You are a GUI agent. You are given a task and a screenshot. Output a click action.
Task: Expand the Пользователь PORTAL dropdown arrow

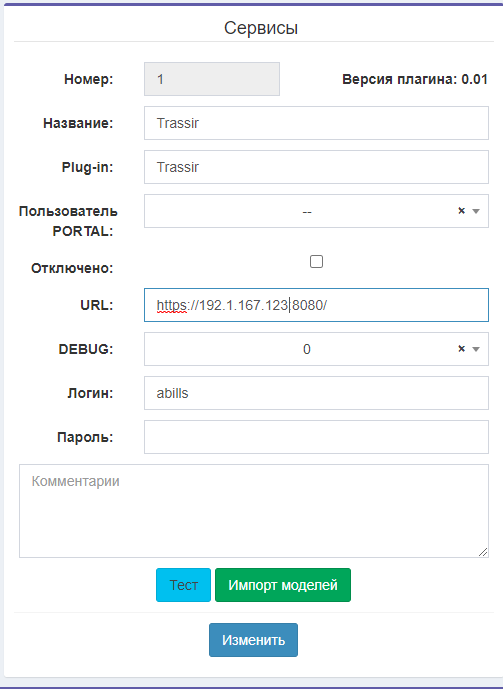476,211
